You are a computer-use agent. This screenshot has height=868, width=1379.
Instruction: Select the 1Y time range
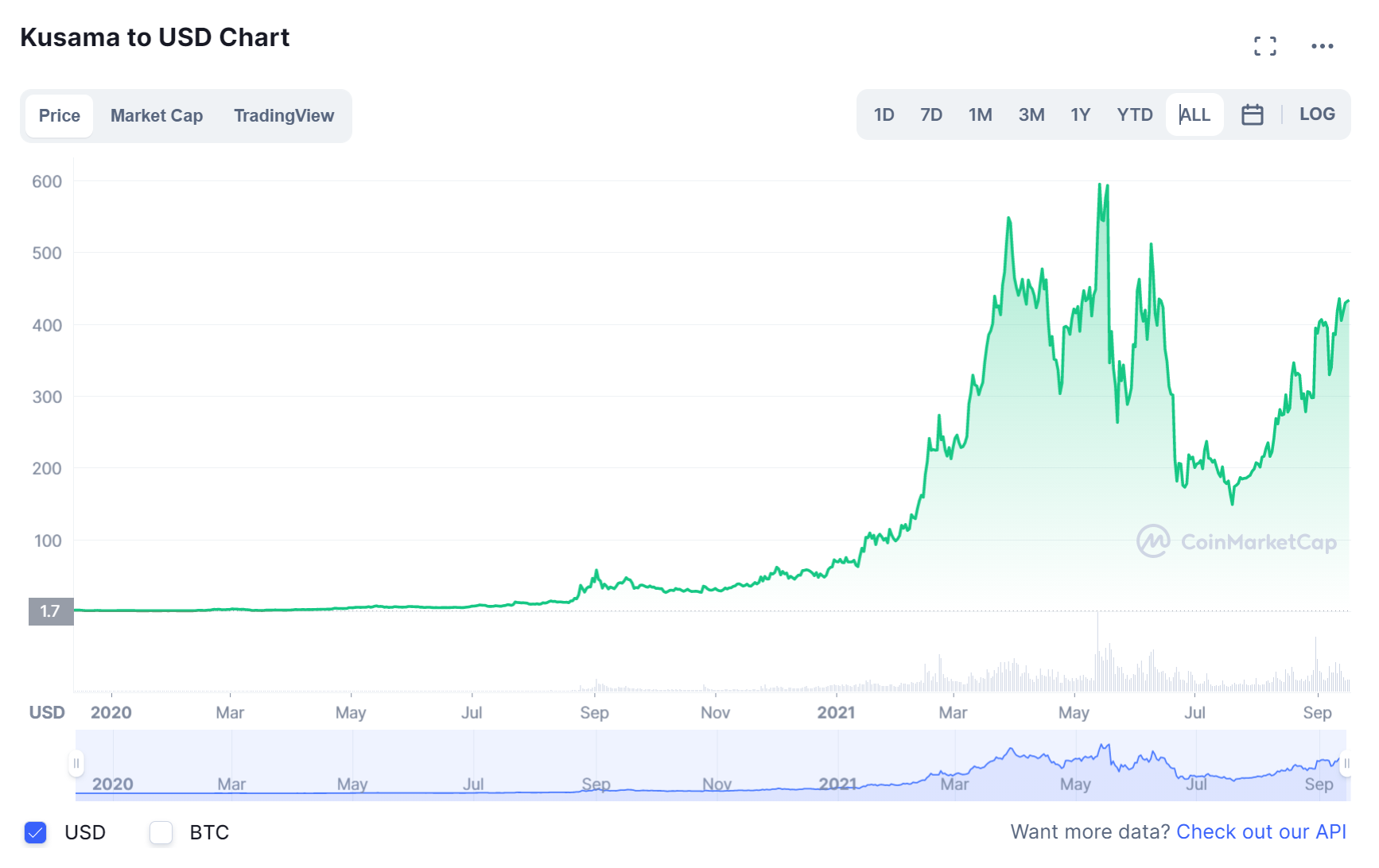click(x=1080, y=114)
